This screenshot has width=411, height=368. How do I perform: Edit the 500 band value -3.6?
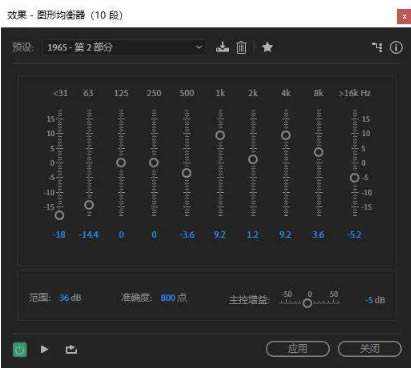(187, 235)
